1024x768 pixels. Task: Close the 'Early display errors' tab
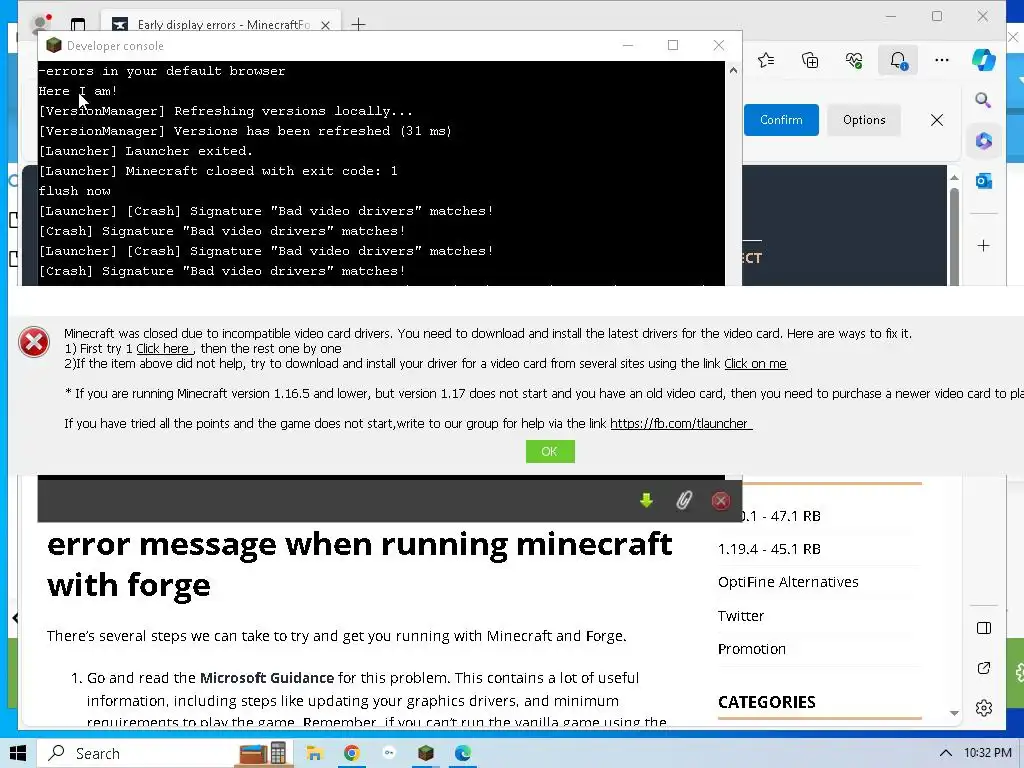click(x=325, y=25)
